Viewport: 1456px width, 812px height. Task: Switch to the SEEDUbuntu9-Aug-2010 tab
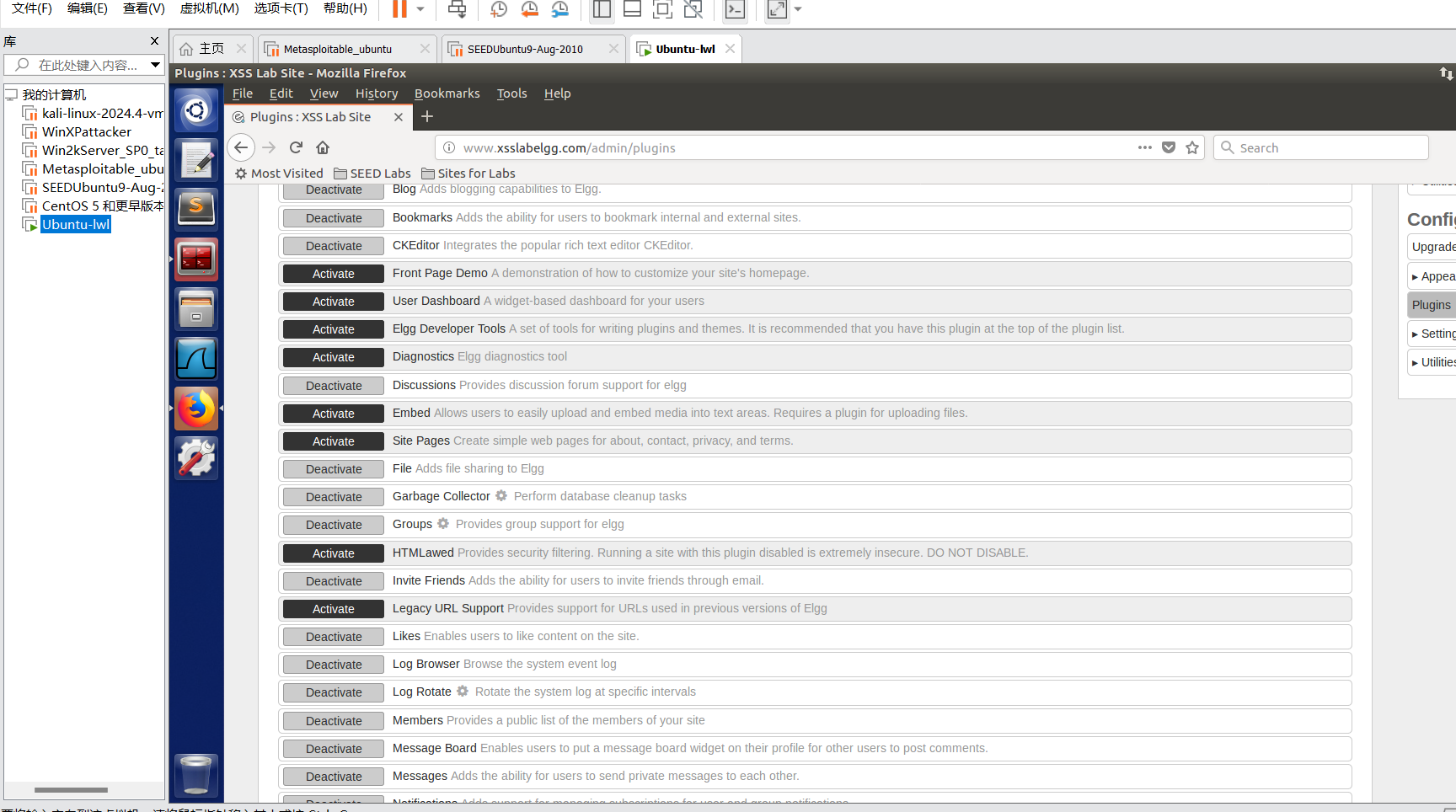point(525,49)
